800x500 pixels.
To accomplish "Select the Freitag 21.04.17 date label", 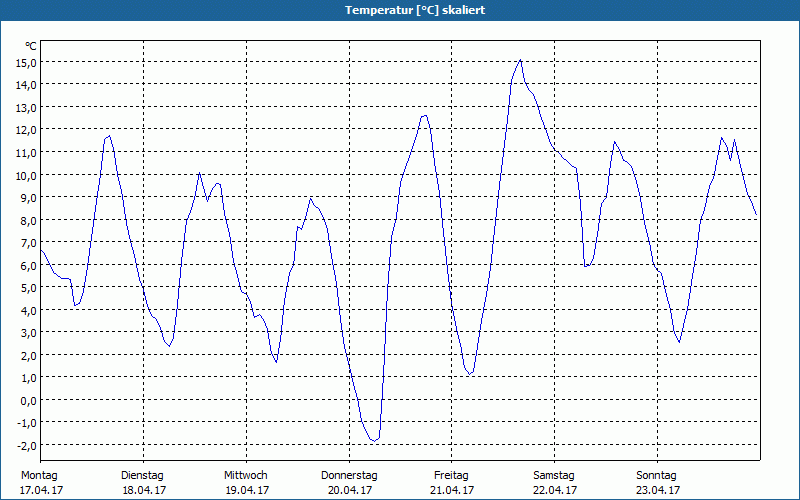I will [452, 483].
